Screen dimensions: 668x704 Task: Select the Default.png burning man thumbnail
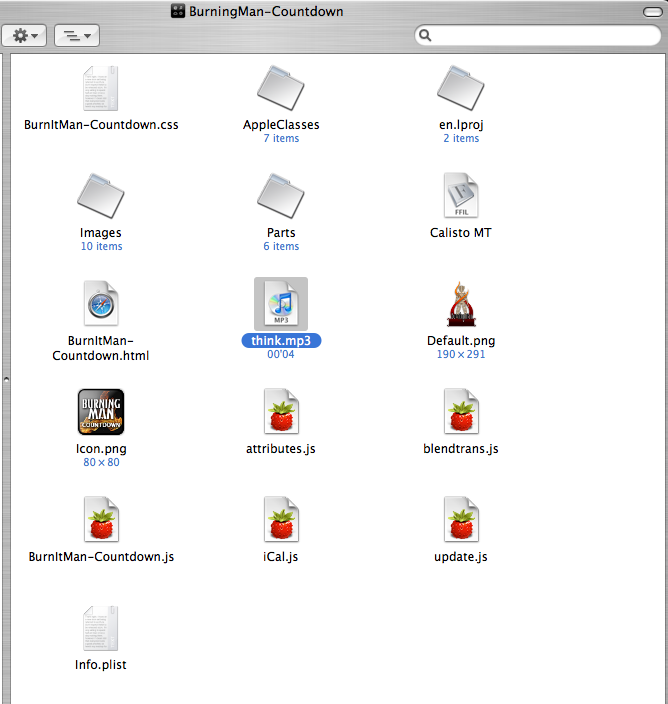pyautogui.click(x=461, y=304)
